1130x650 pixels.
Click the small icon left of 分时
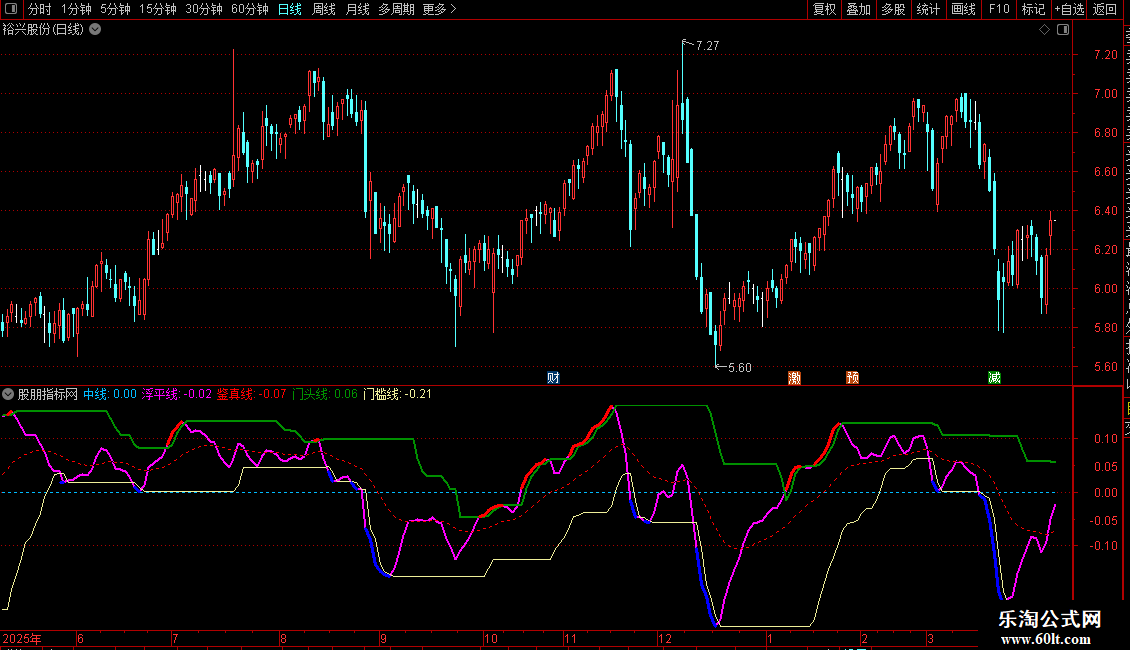point(12,10)
